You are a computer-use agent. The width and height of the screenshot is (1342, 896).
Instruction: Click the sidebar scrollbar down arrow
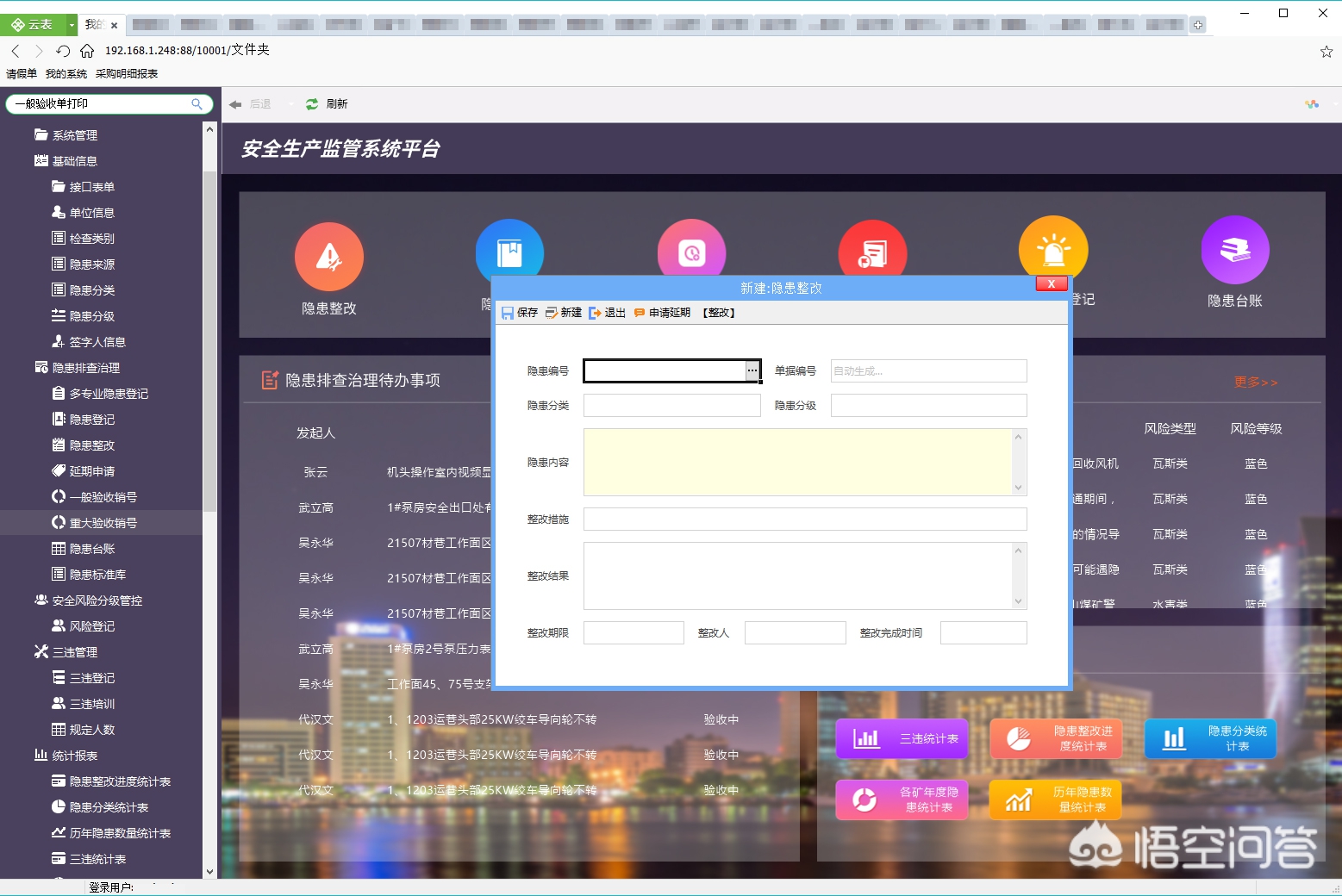(x=209, y=871)
